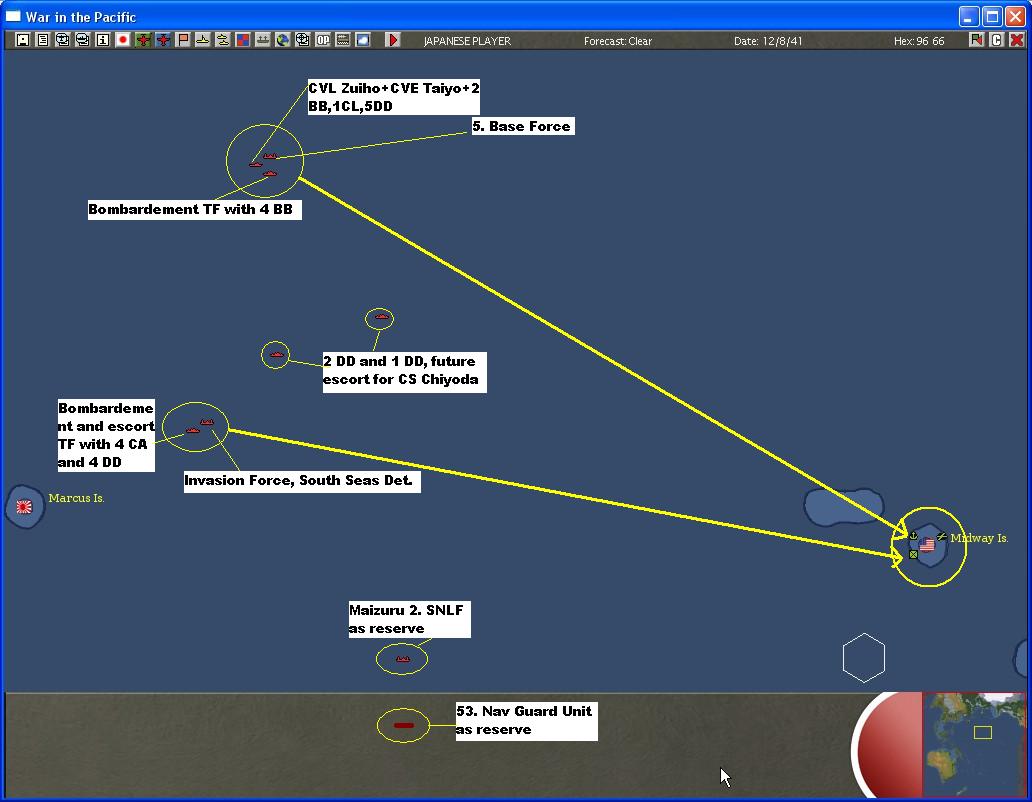Click the 'JAPANESE PLAYER' status text
This screenshot has width=1032, height=802.
pyautogui.click(x=467, y=41)
